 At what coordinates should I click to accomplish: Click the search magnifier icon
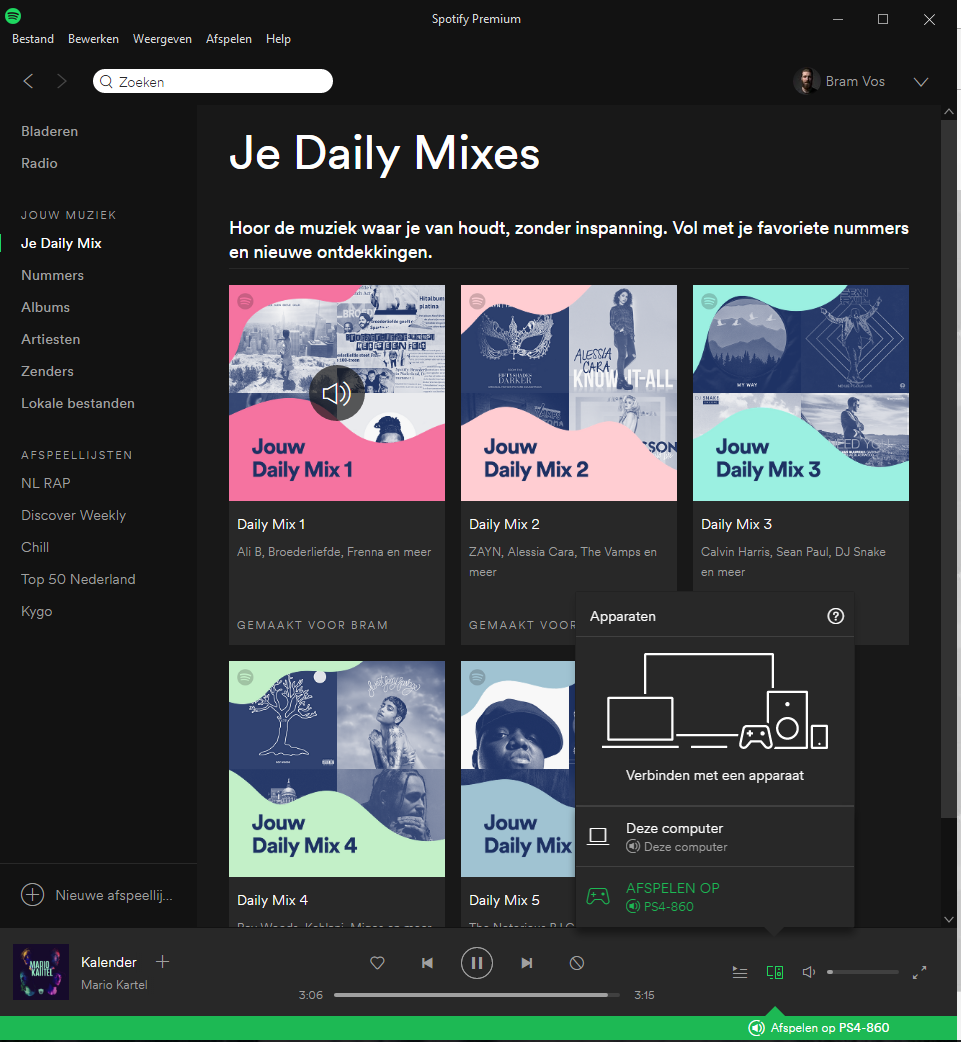point(106,81)
